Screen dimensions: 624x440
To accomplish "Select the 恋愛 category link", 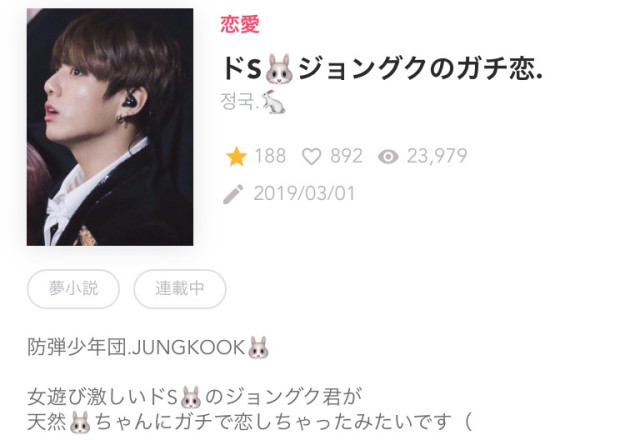I will (240, 24).
